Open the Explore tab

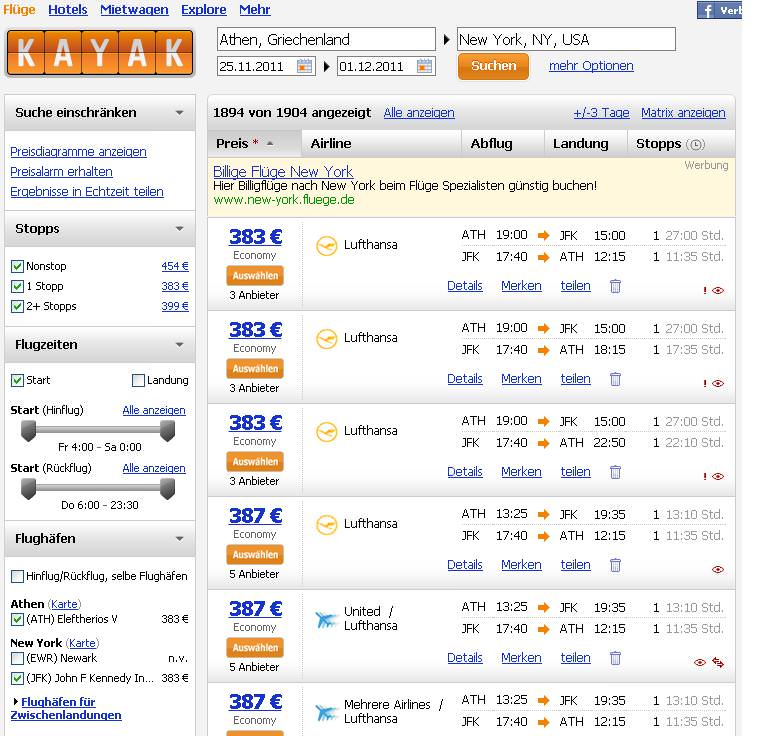(x=203, y=9)
